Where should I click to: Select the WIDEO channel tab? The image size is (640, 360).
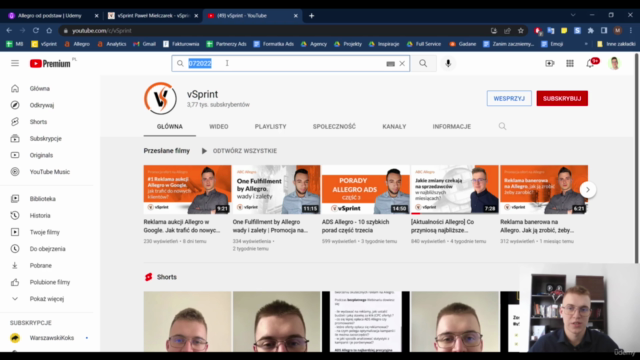219,127
